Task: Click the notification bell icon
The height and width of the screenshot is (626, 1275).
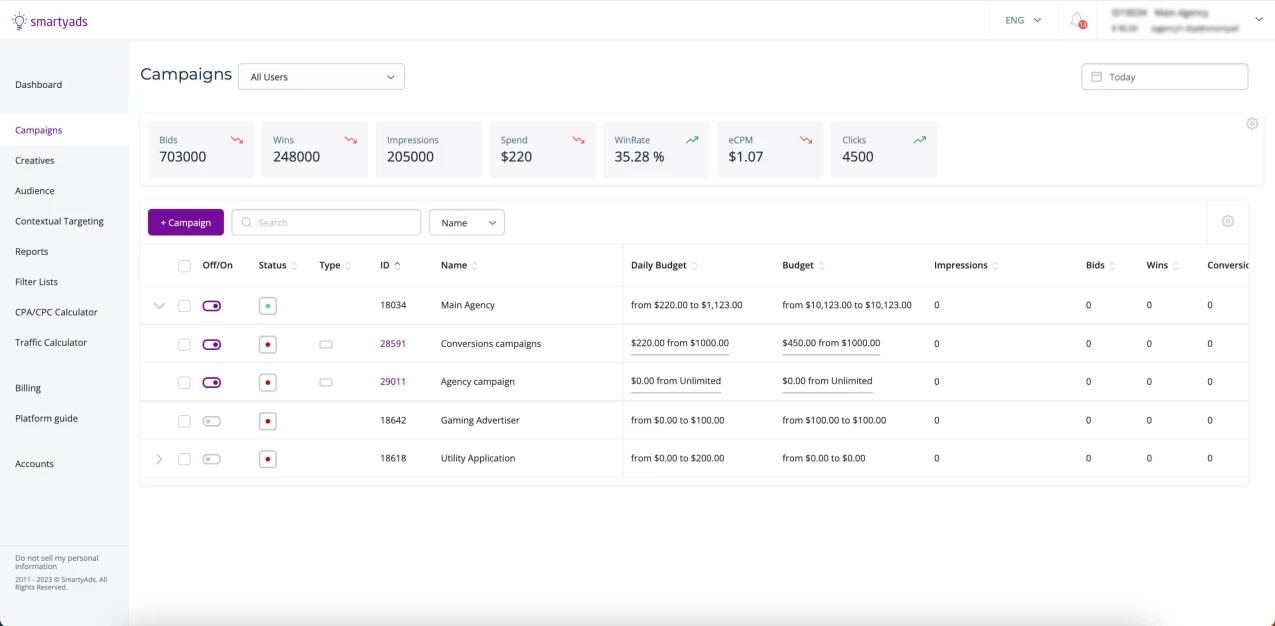Action: click(1077, 20)
